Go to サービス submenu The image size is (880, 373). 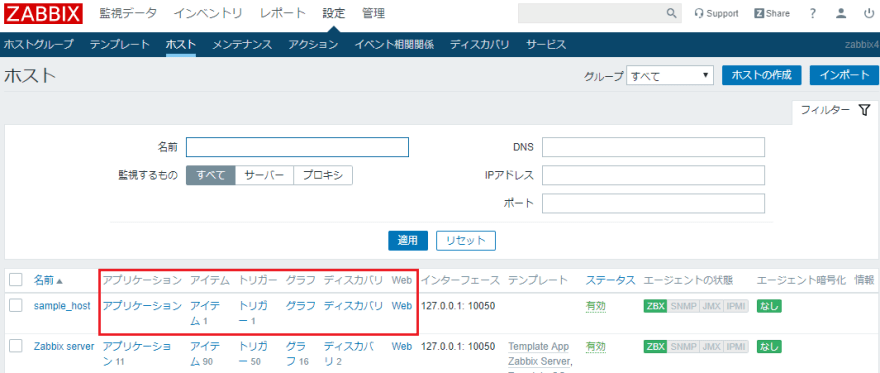pyautogui.click(x=546, y=45)
